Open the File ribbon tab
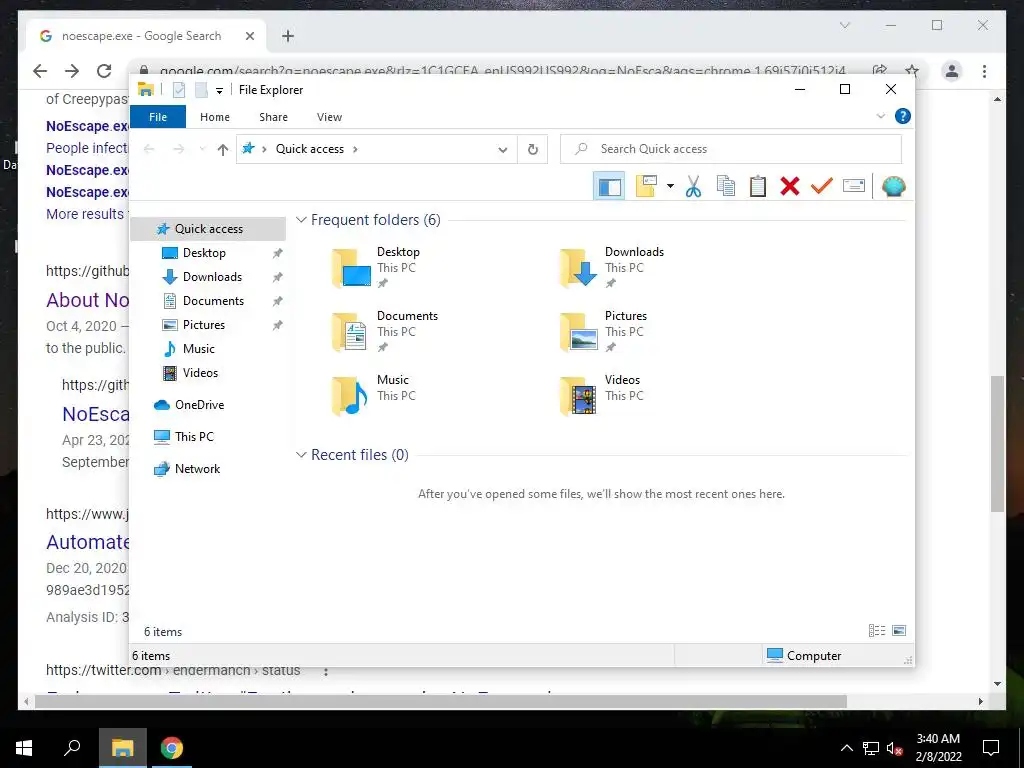 [x=158, y=117]
